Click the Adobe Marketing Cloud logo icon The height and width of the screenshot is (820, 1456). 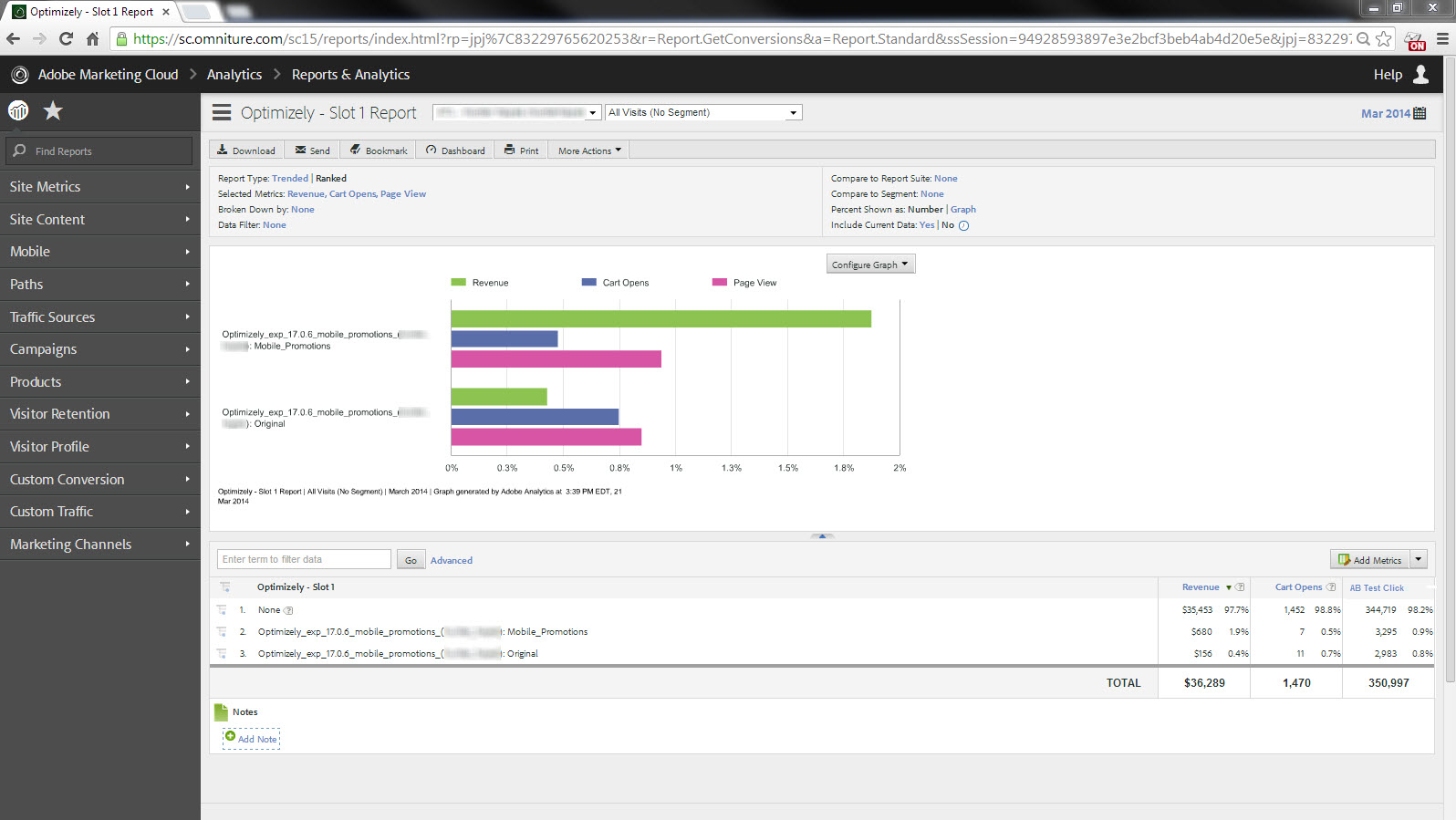coord(19,75)
